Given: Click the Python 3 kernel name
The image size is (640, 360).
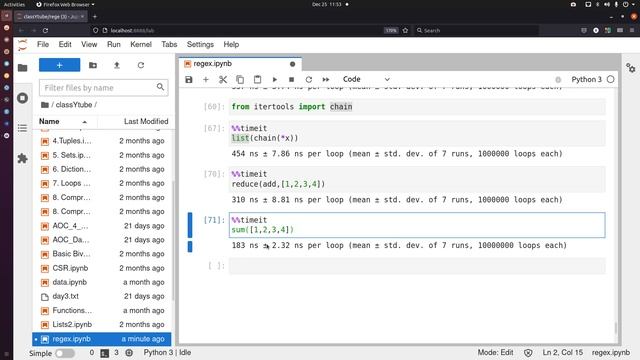Looking at the screenshot, I should click(x=586, y=79).
